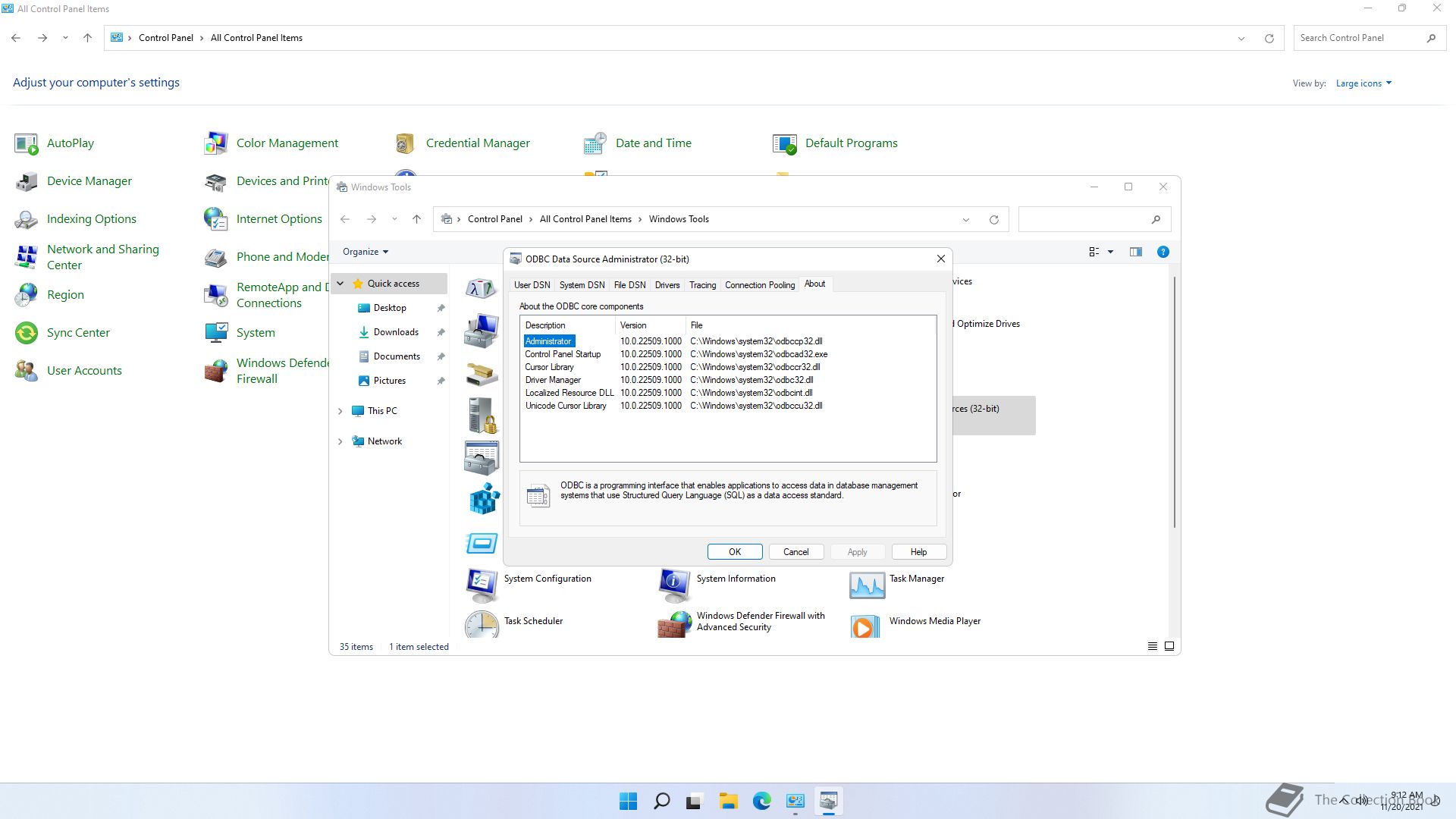Click Cancel in ODBC dialog

[x=796, y=552]
